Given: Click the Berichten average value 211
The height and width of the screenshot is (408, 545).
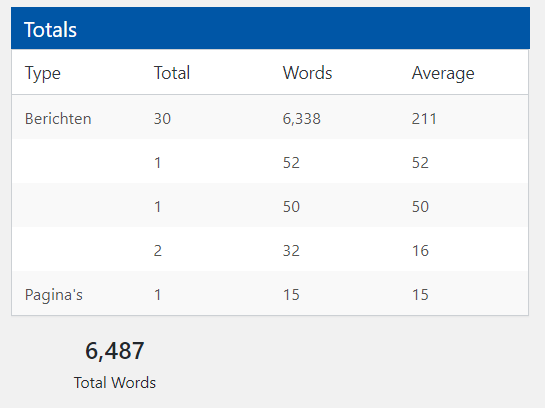Looking at the screenshot, I should [424, 119].
